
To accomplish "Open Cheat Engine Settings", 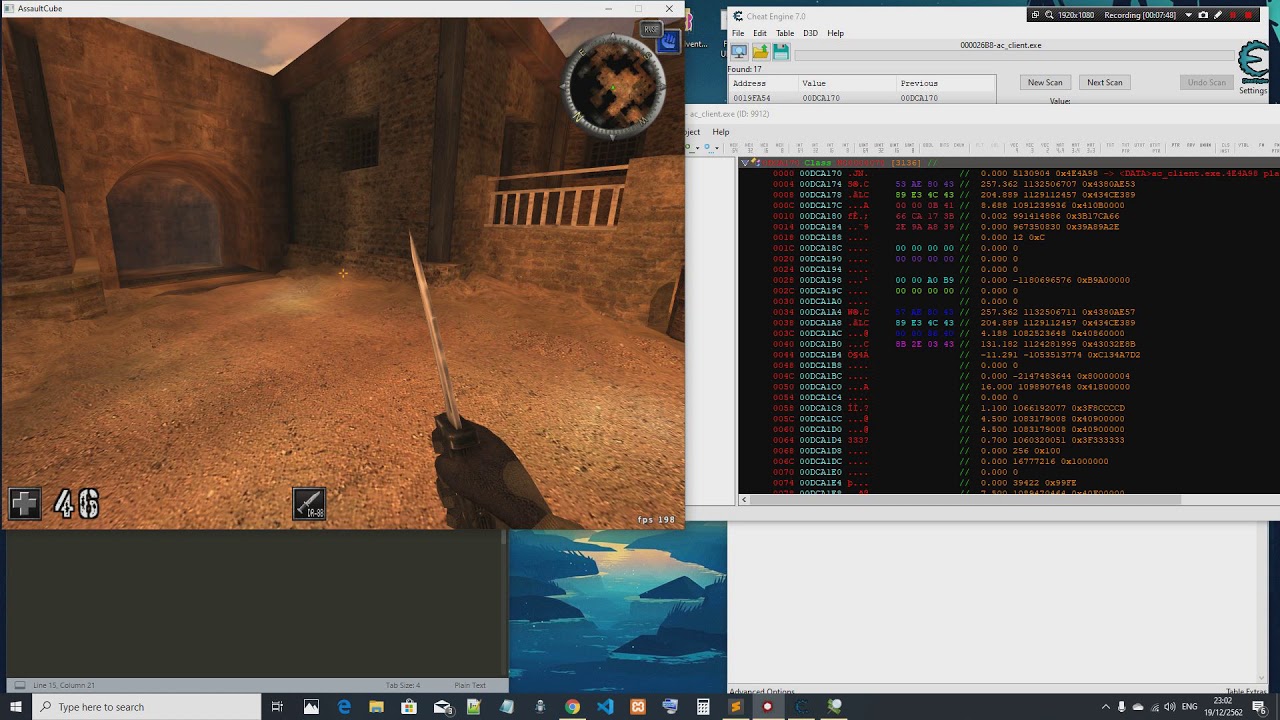I will (1253, 91).
